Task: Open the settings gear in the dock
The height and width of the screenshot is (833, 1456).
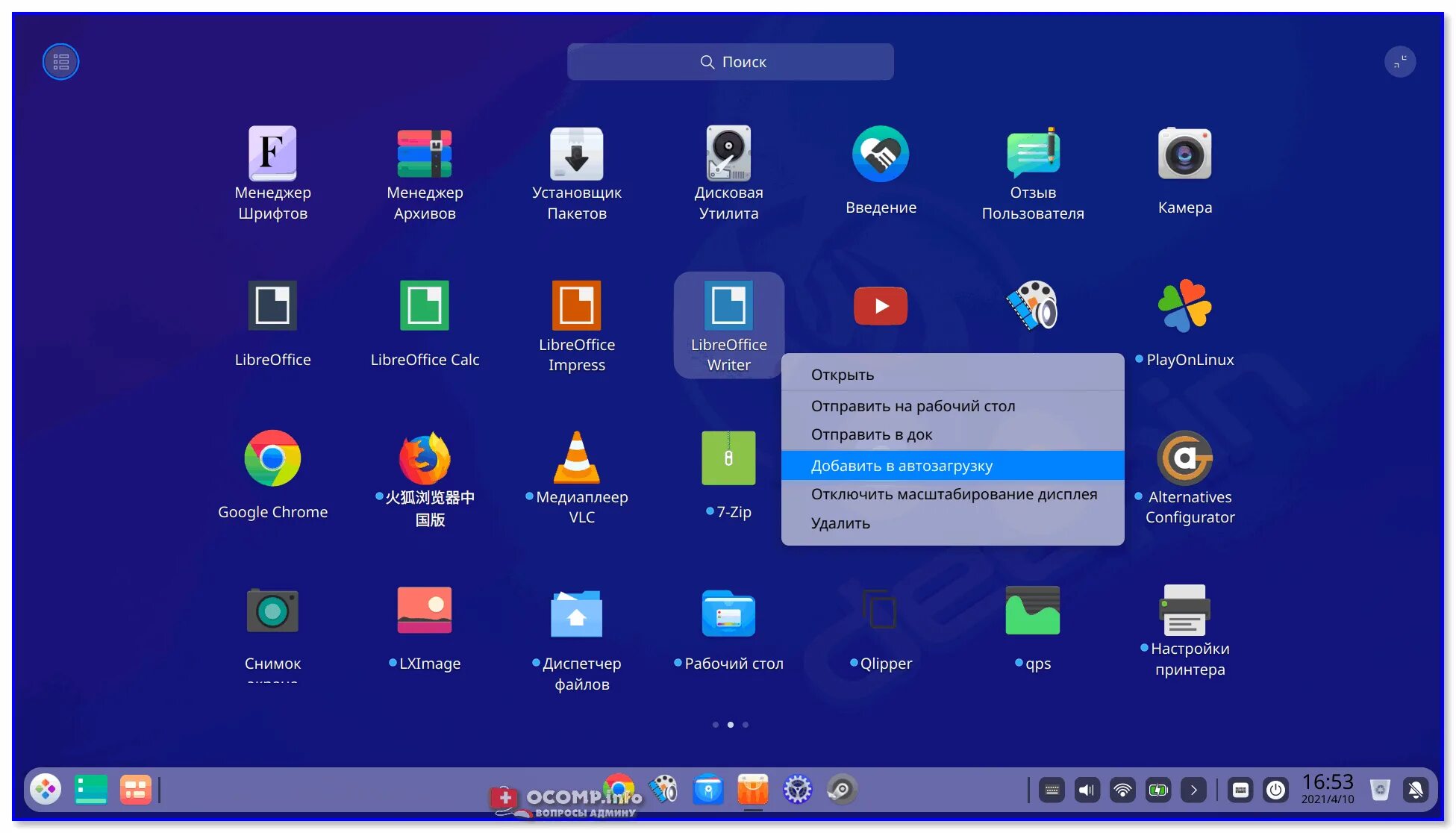Action: [x=797, y=789]
